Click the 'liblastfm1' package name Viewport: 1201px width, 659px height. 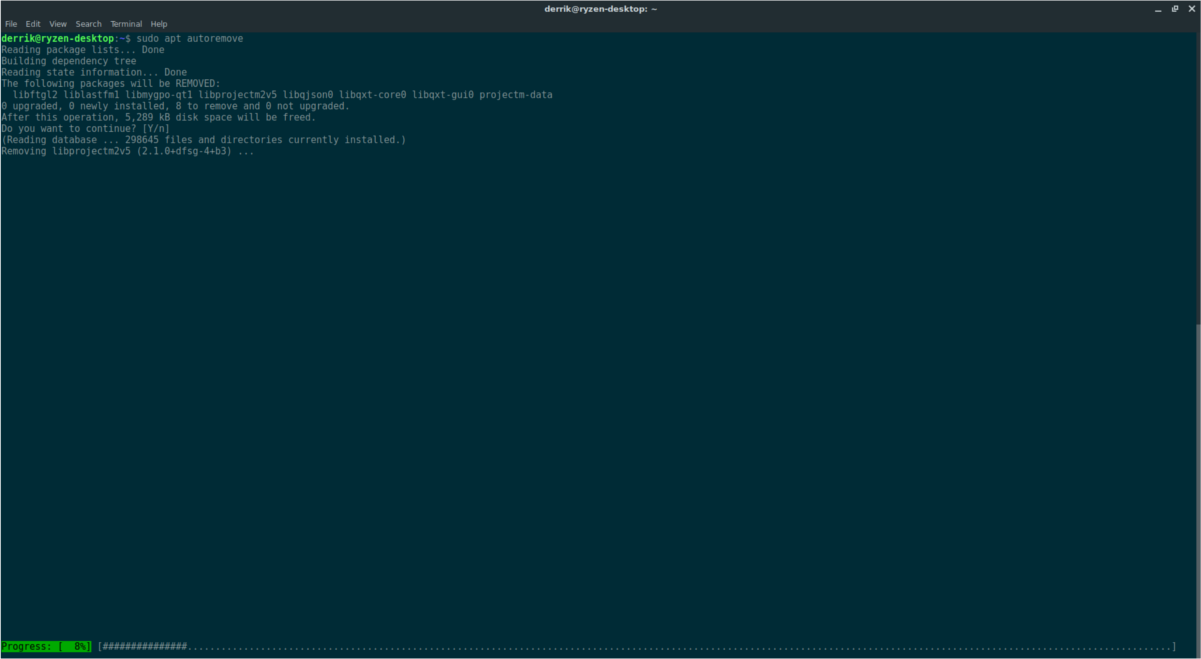click(x=92, y=95)
